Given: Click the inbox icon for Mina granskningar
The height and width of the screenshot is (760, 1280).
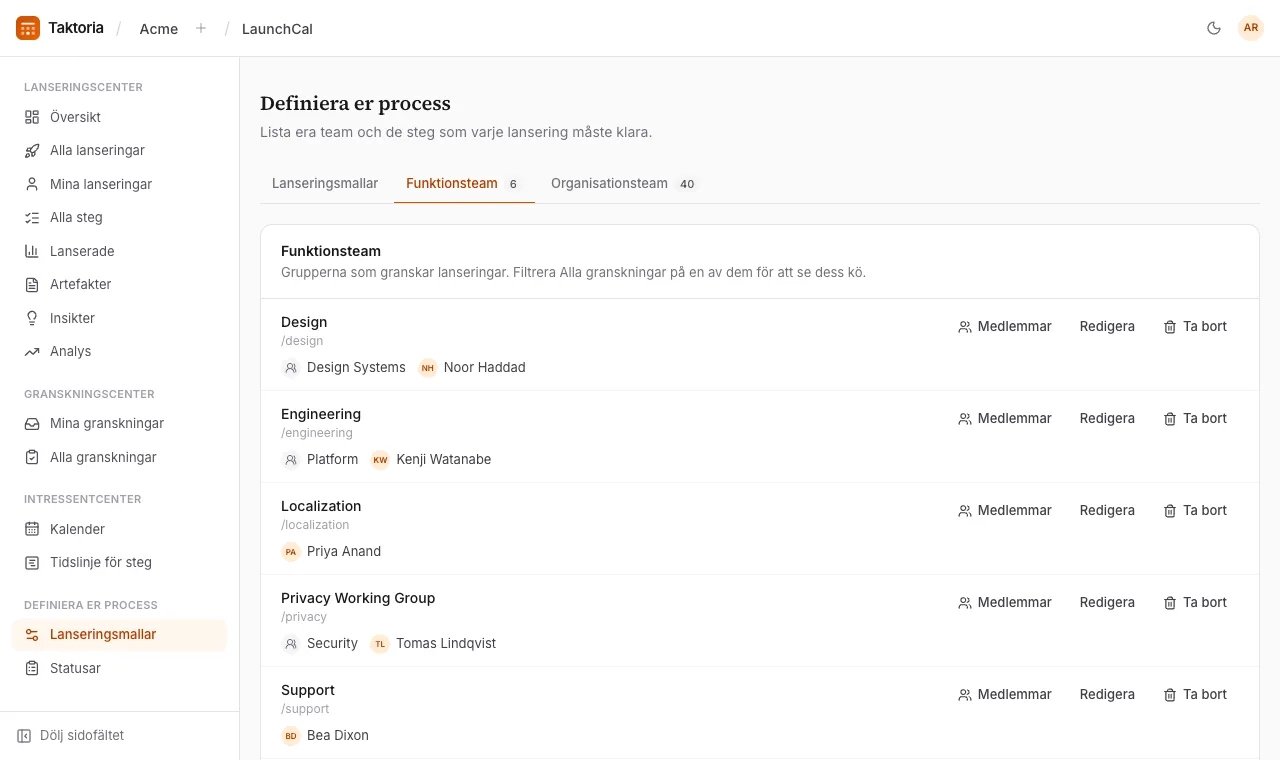Looking at the screenshot, I should tap(32, 424).
